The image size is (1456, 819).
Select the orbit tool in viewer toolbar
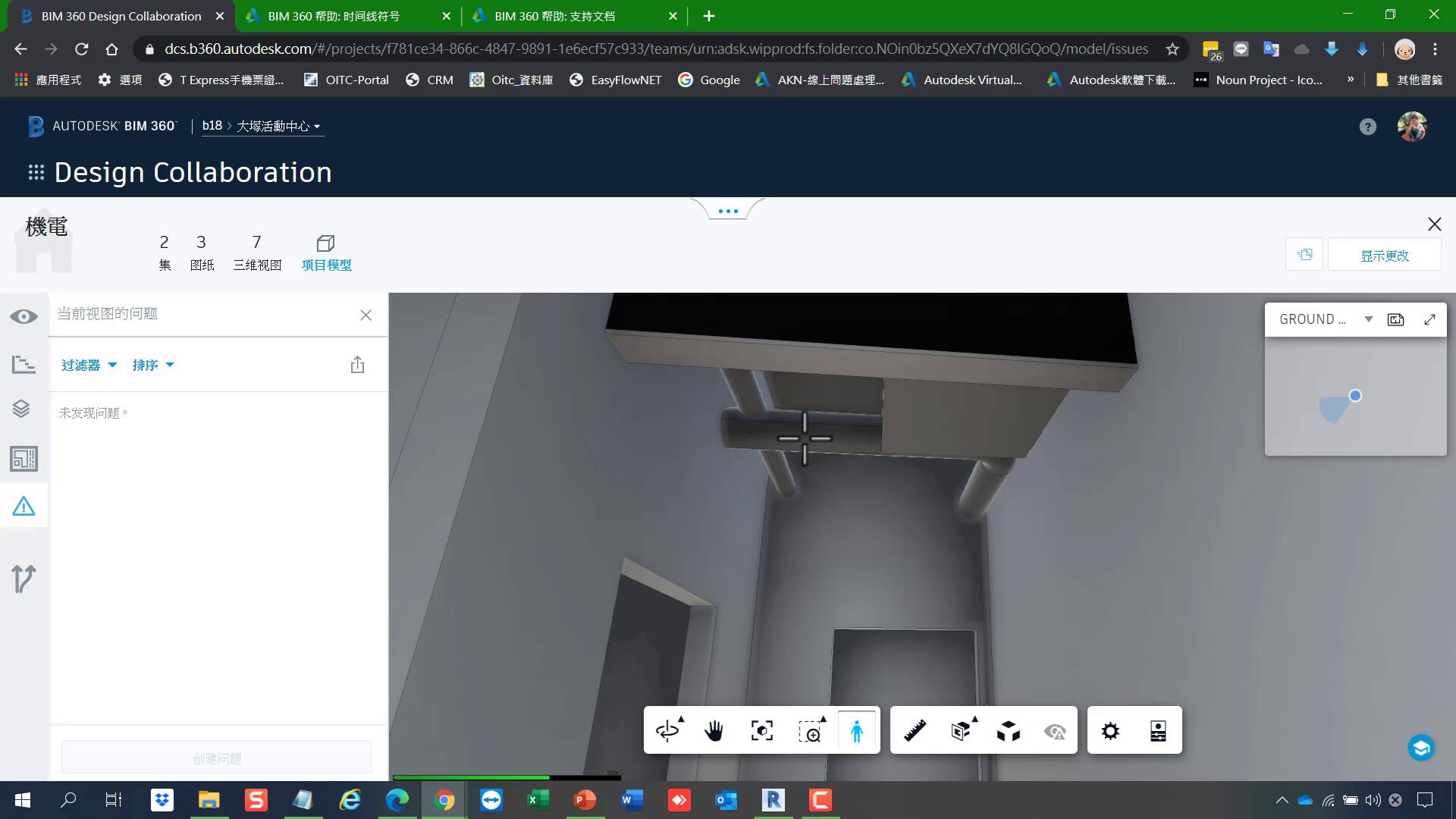point(667,731)
